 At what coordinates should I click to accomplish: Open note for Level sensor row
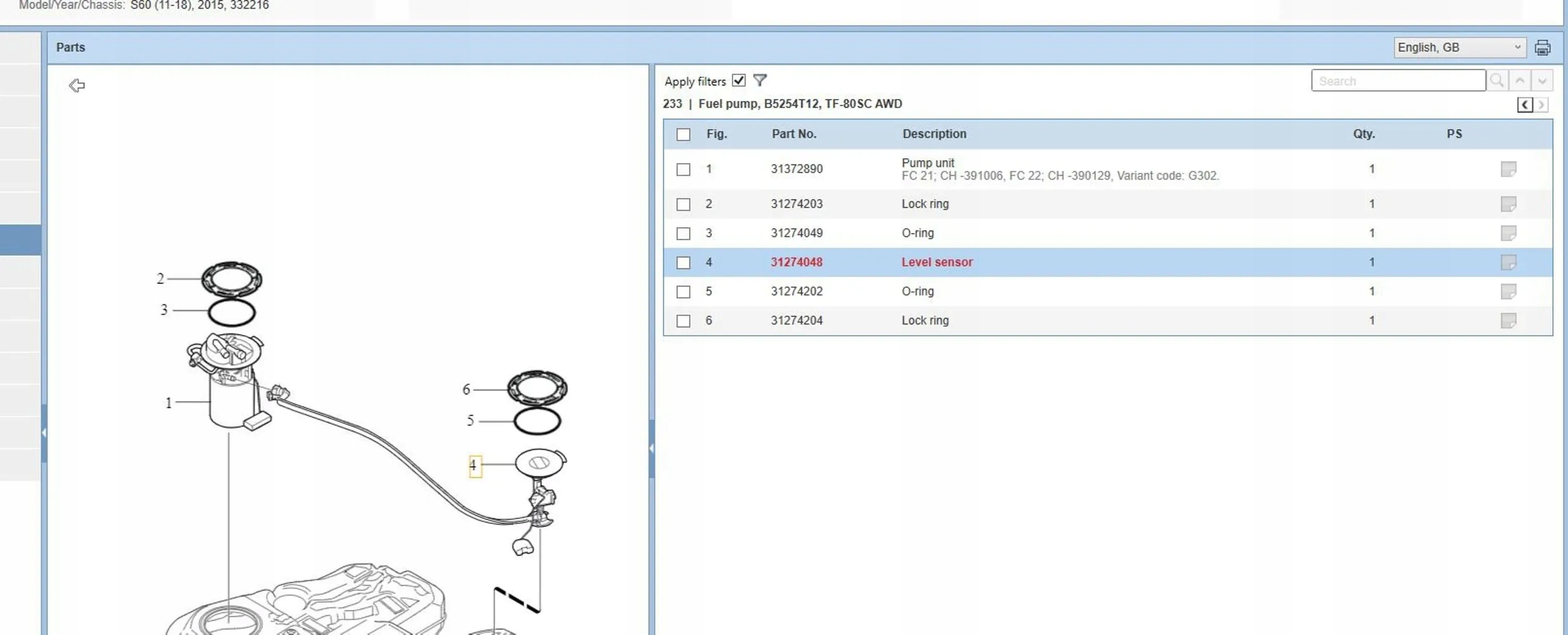click(x=1508, y=262)
